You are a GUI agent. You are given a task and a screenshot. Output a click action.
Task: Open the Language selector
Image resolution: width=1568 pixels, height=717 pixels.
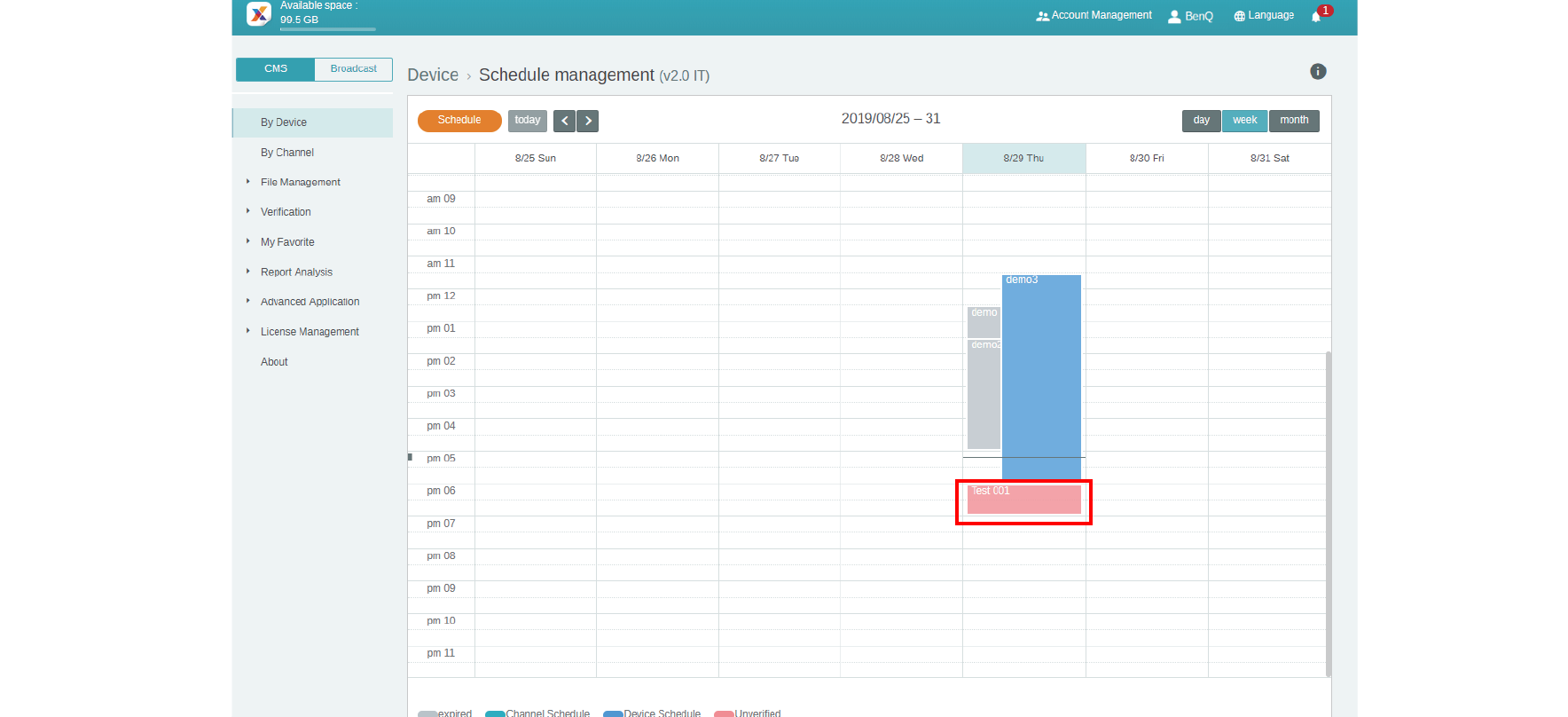tap(1264, 16)
